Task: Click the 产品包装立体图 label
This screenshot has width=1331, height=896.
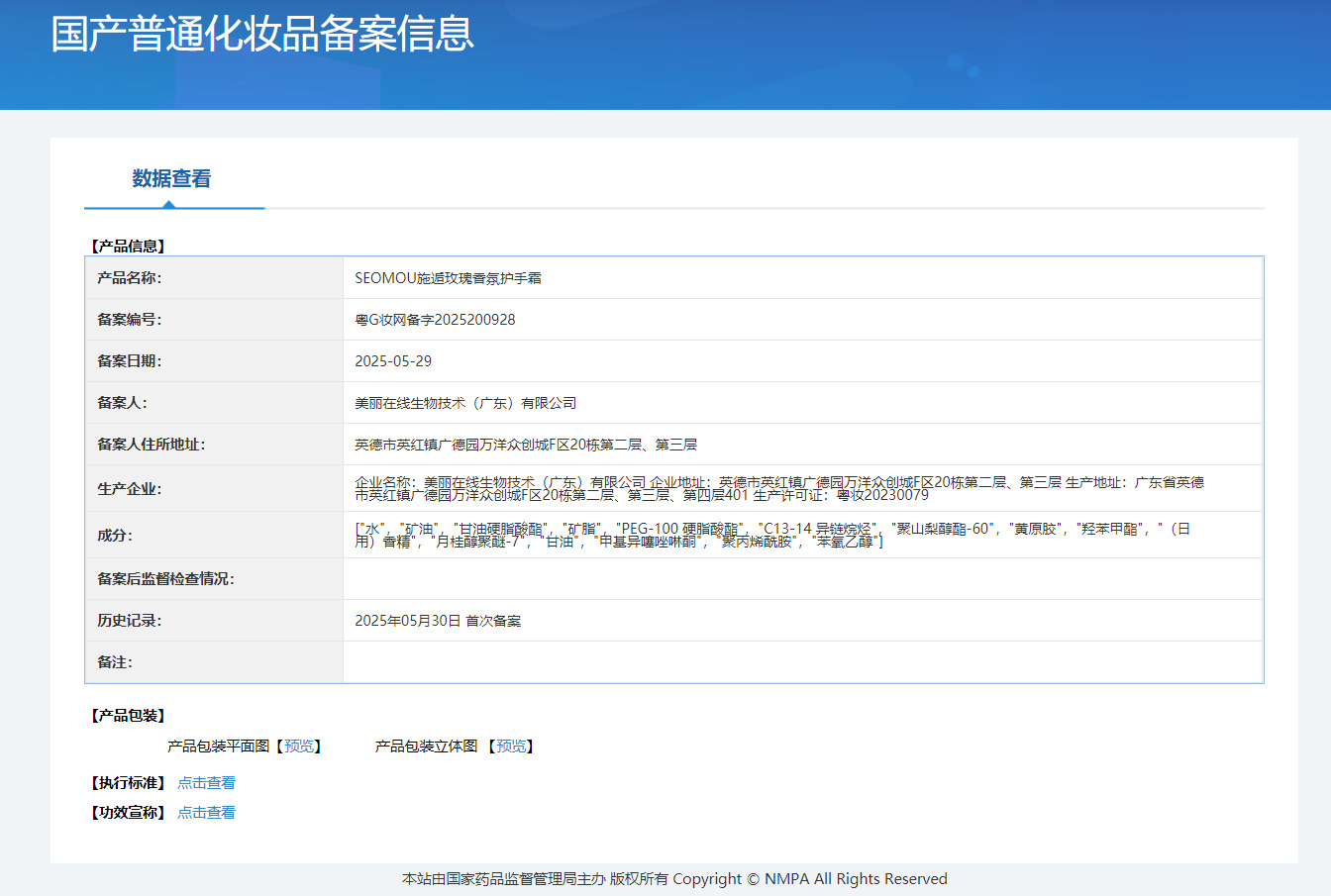Action: [x=426, y=746]
